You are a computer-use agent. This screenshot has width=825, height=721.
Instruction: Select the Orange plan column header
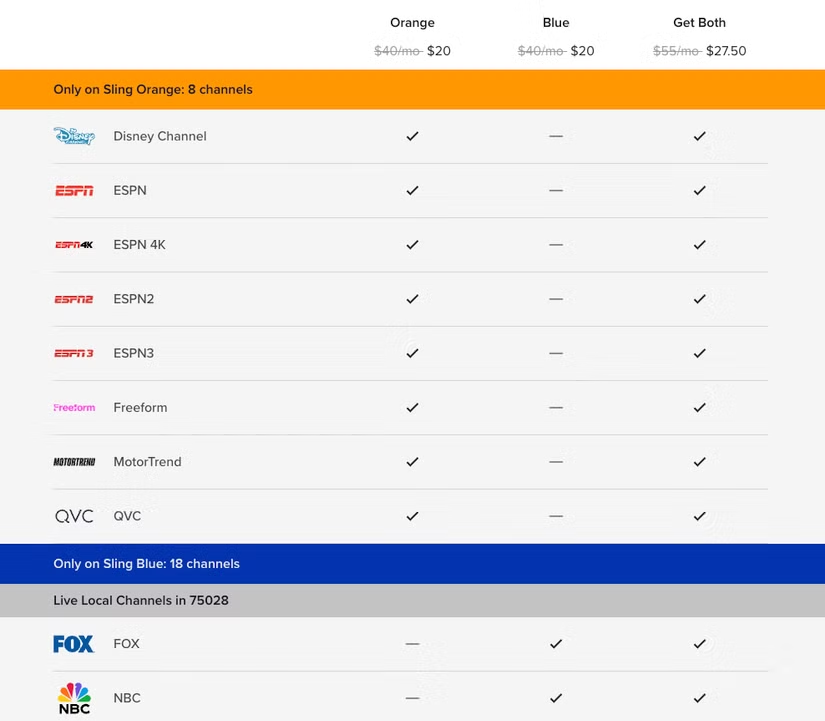pyautogui.click(x=412, y=23)
